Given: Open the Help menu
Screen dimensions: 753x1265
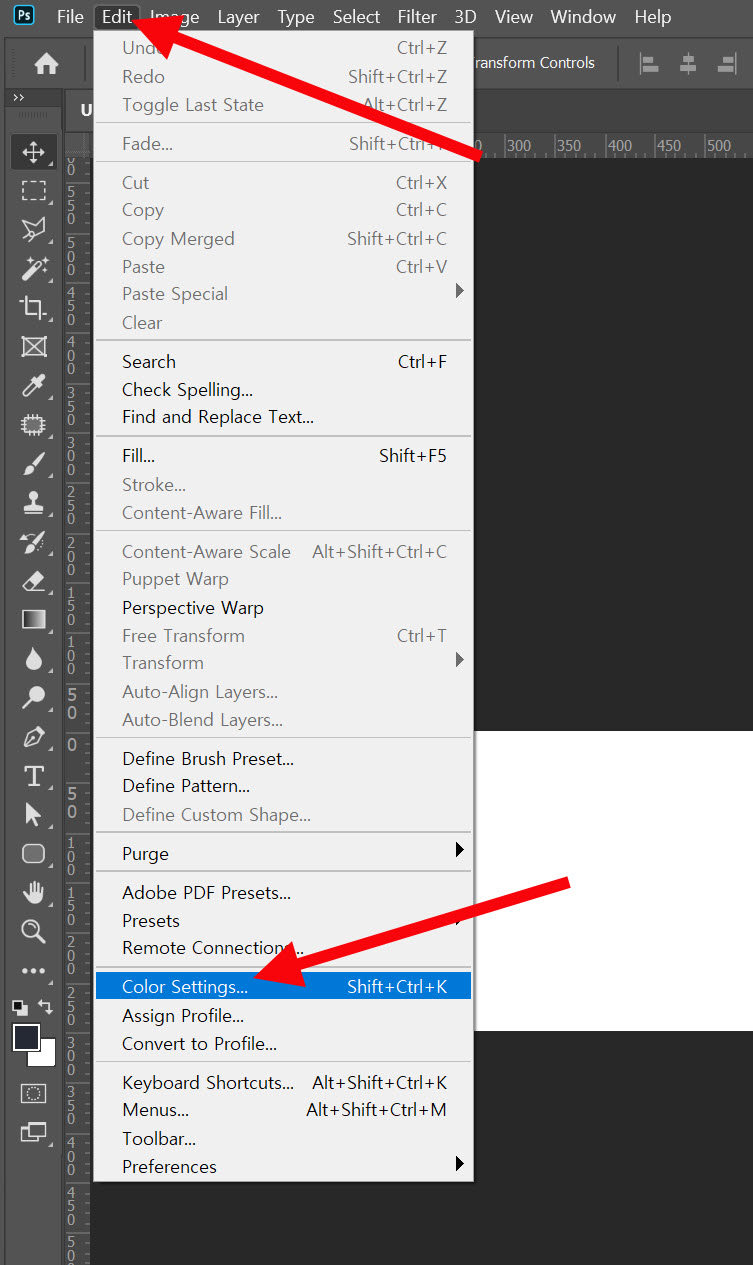Looking at the screenshot, I should click(x=653, y=17).
